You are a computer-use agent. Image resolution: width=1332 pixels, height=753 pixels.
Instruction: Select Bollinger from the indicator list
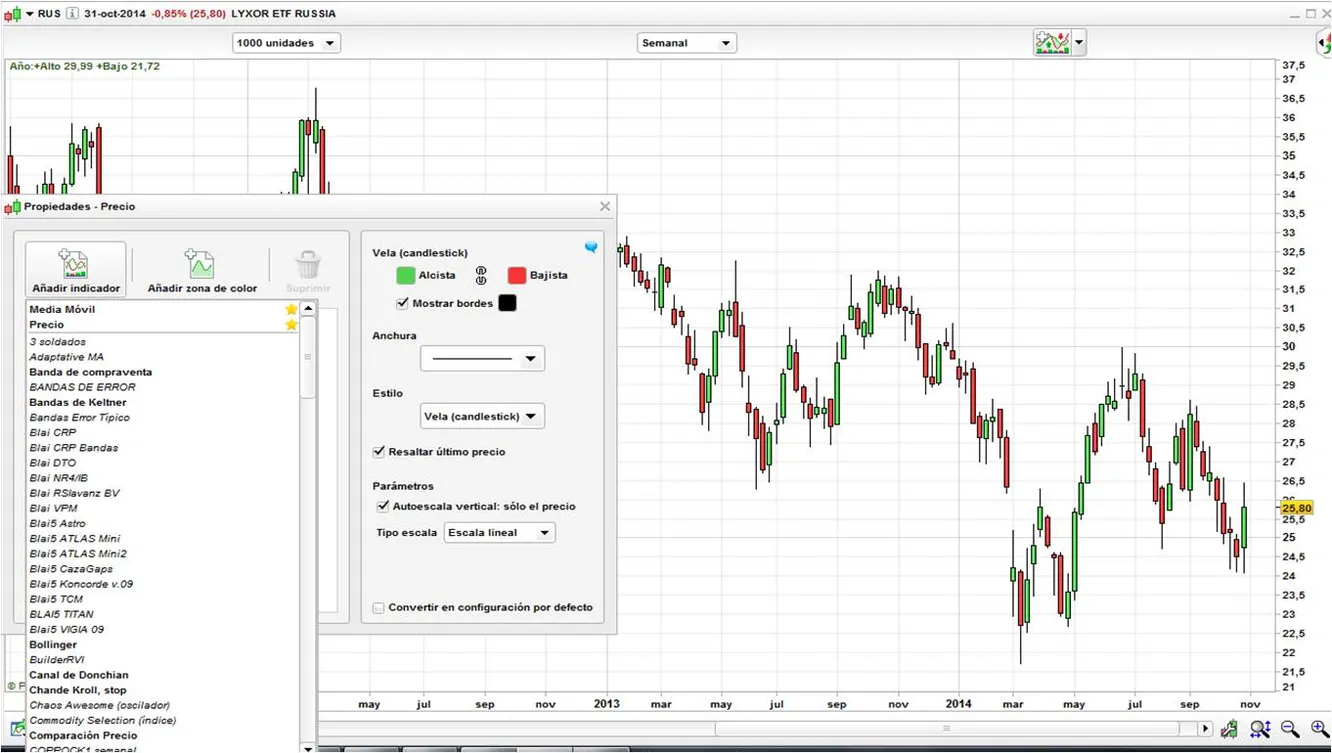(53, 645)
